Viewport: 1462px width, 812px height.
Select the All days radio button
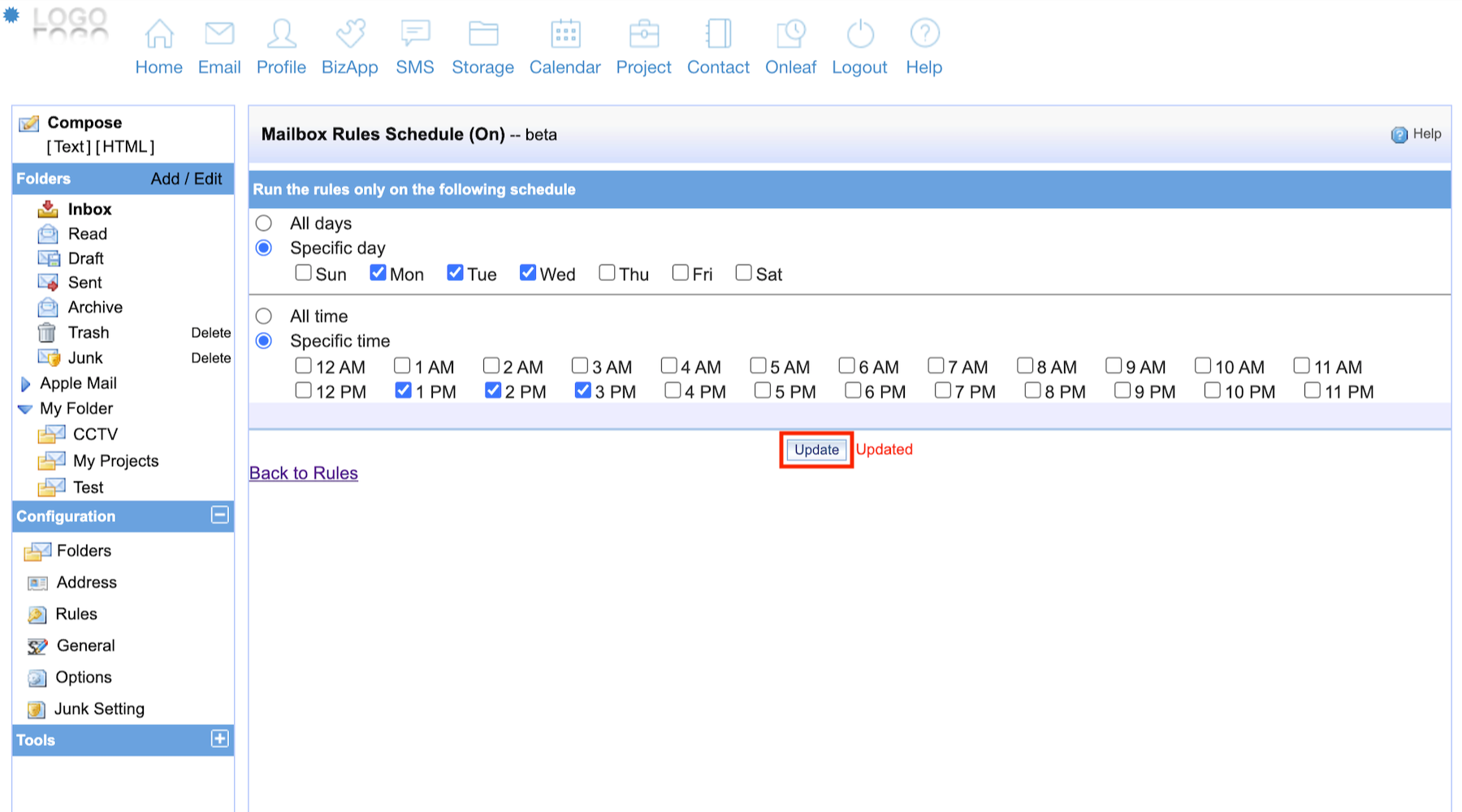click(264, 223)
